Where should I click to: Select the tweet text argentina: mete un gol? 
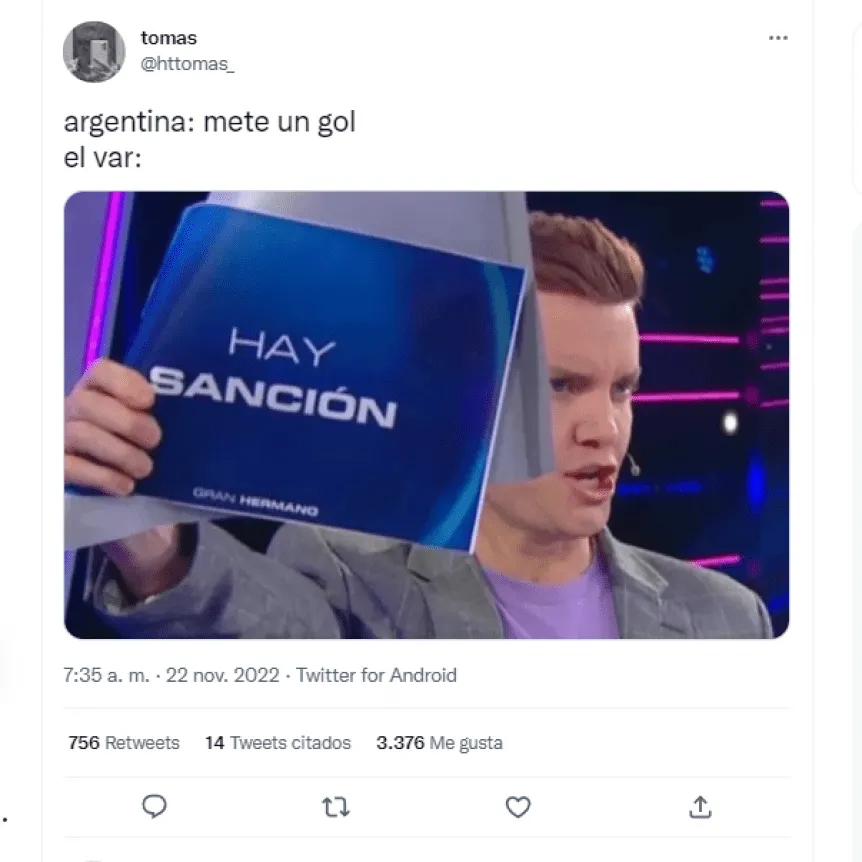point(209,122)
